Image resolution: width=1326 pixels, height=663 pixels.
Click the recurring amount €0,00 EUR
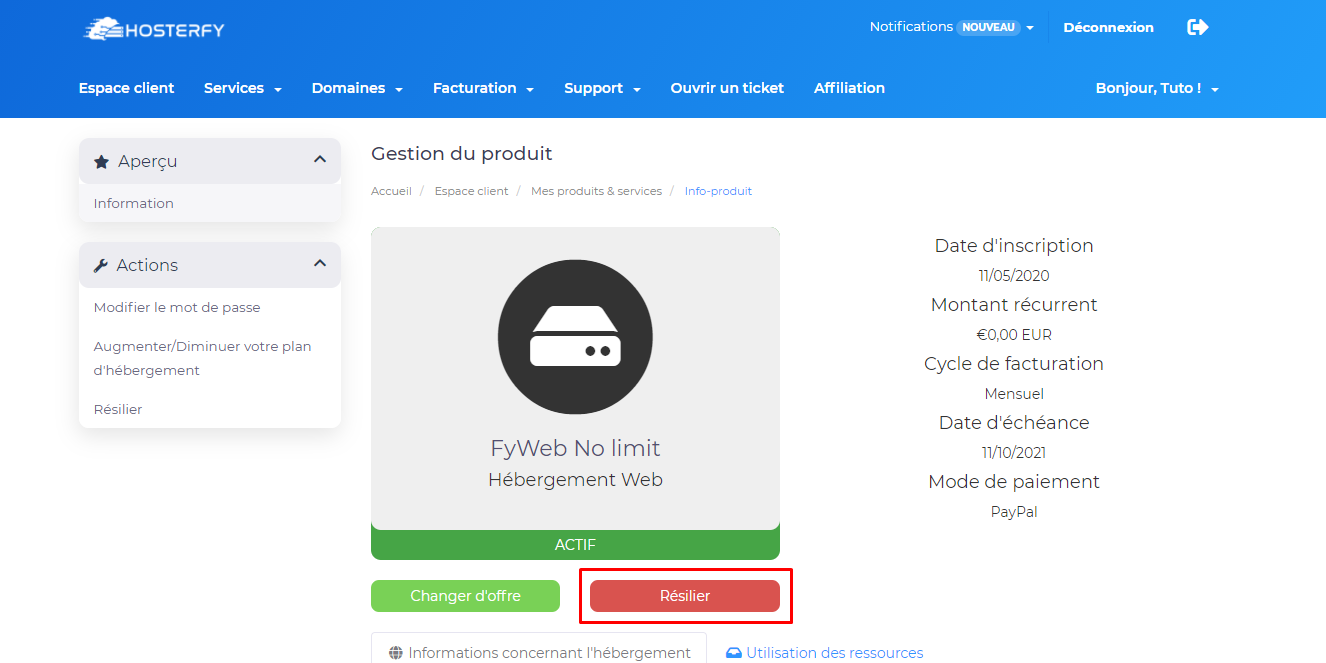[x=1014, y=335]
